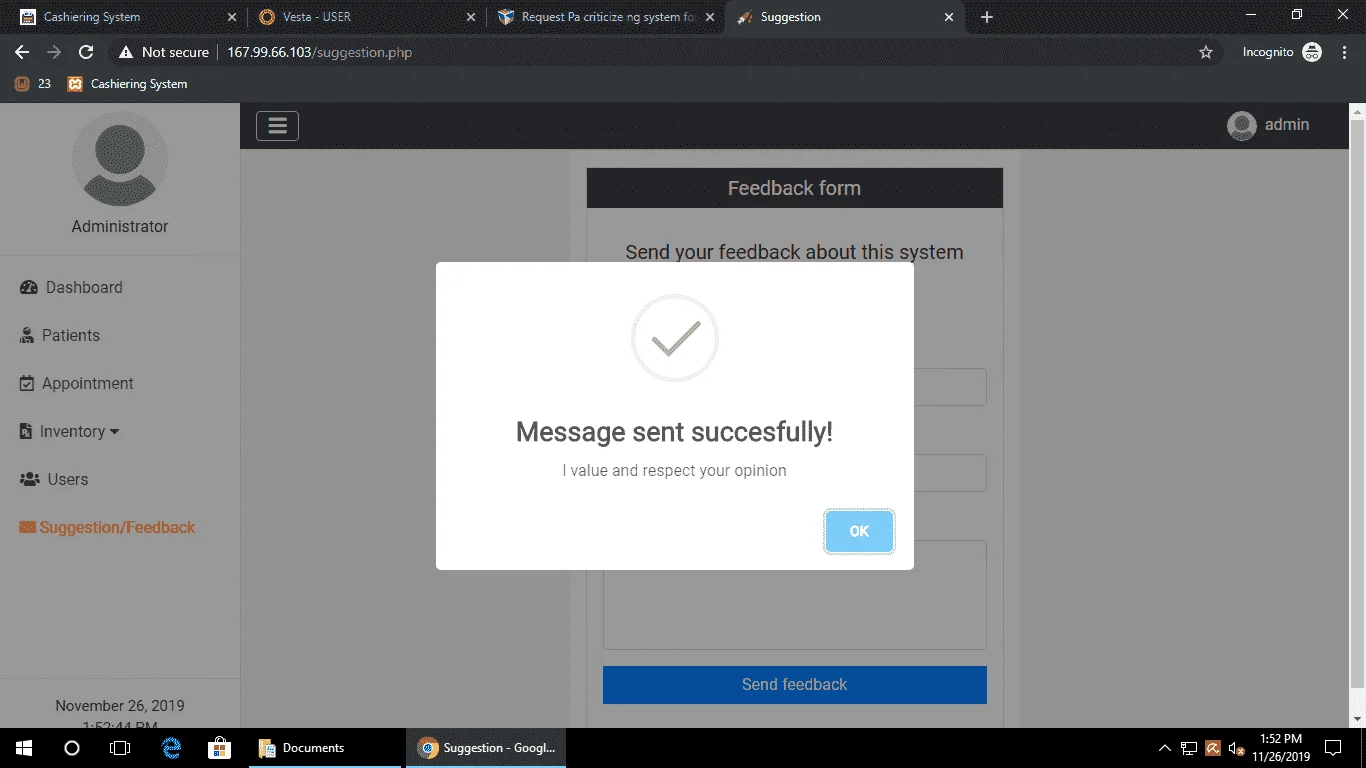Open the Dashboard sidebar item
1366x768 pixels.
71,287
